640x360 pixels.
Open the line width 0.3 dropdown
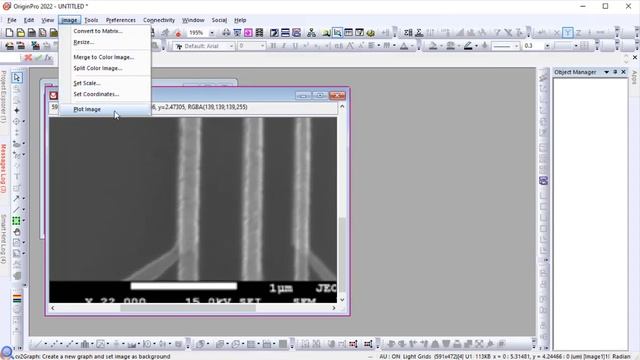[x=547, y=46]
